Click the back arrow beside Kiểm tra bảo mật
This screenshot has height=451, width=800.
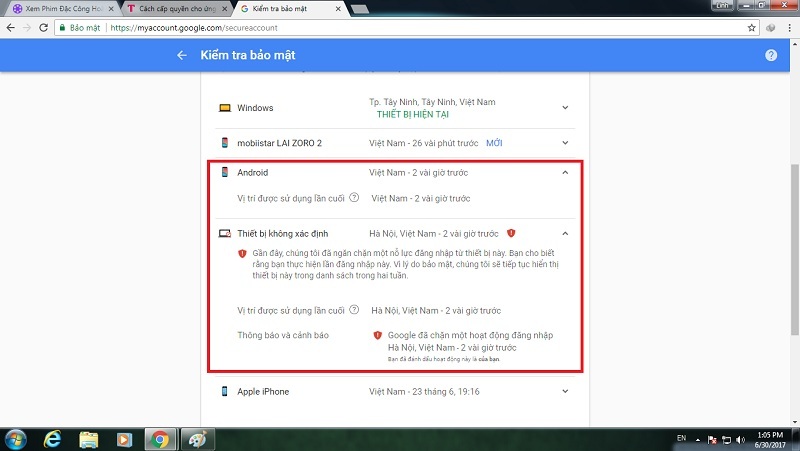[x=181, y=55]
